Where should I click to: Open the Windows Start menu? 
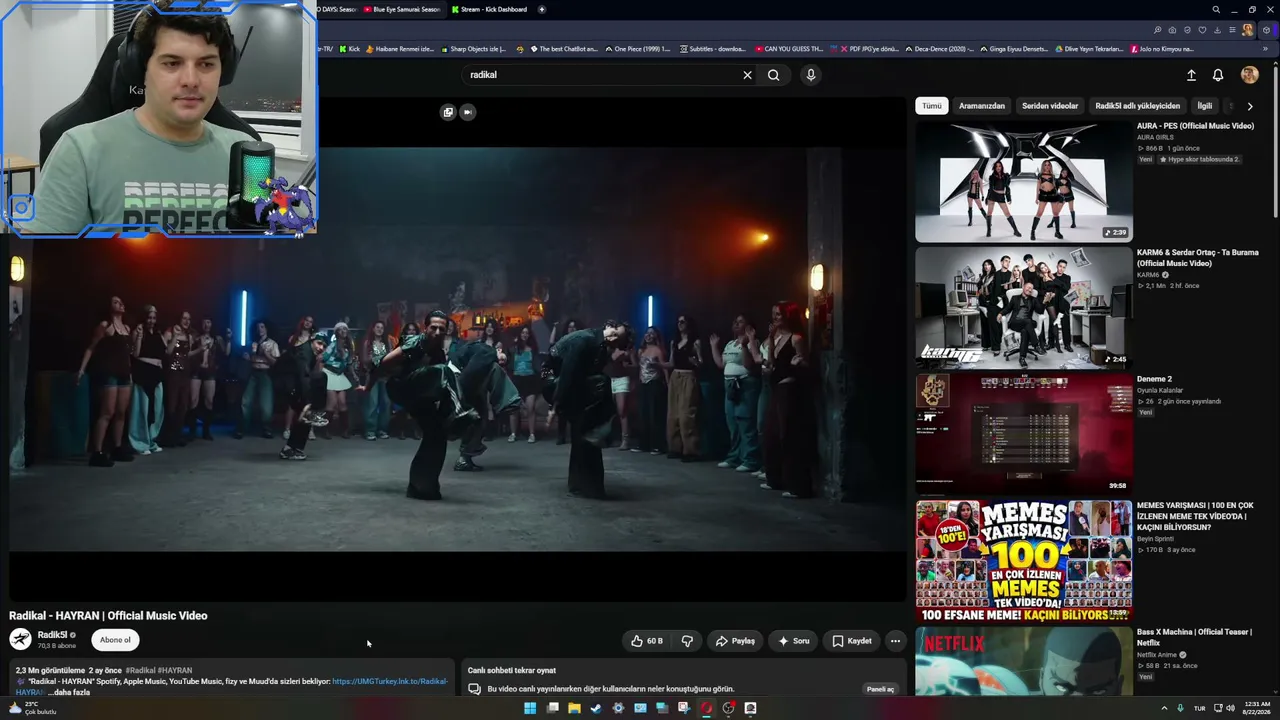click(x=530, y=708)
